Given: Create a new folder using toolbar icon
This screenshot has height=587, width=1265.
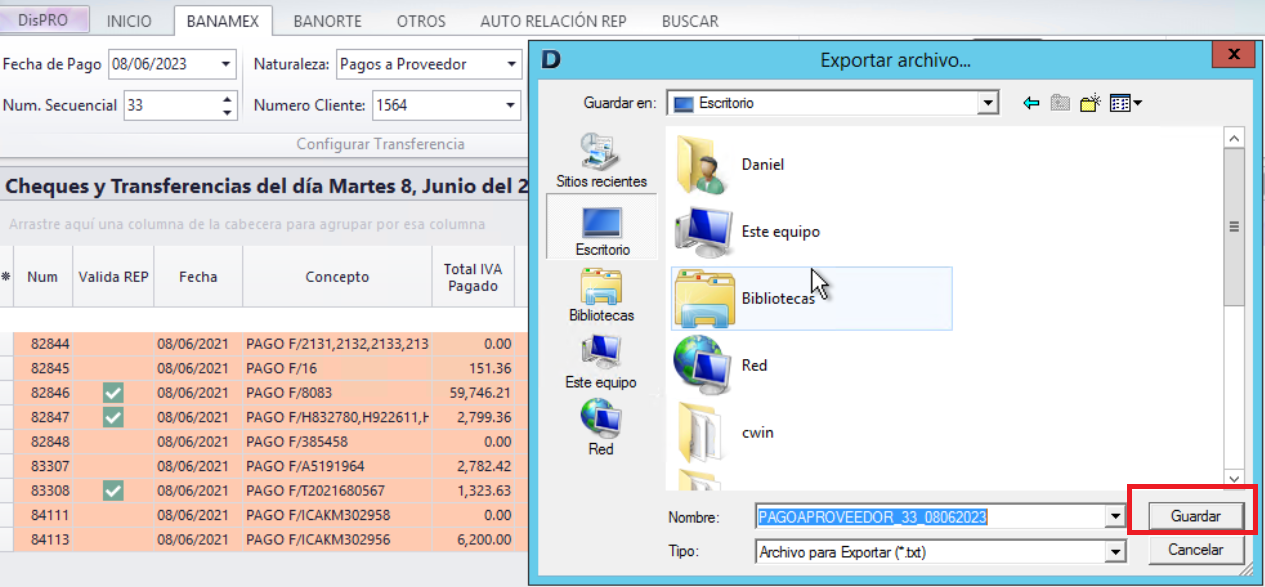Looking at the screenshot, I should 1089,103.
